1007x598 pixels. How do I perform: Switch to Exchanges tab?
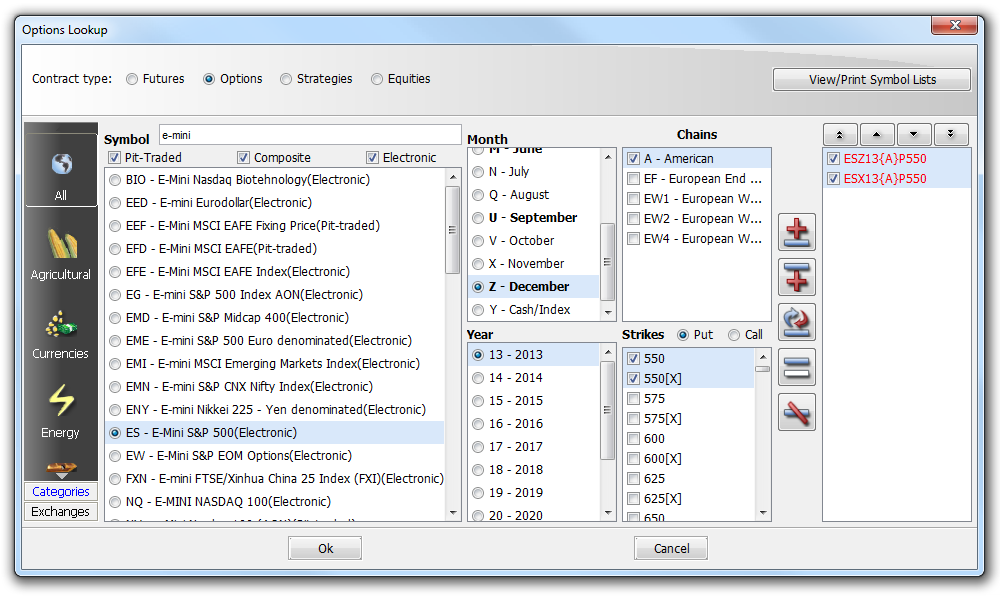click(x=61, y=512)
